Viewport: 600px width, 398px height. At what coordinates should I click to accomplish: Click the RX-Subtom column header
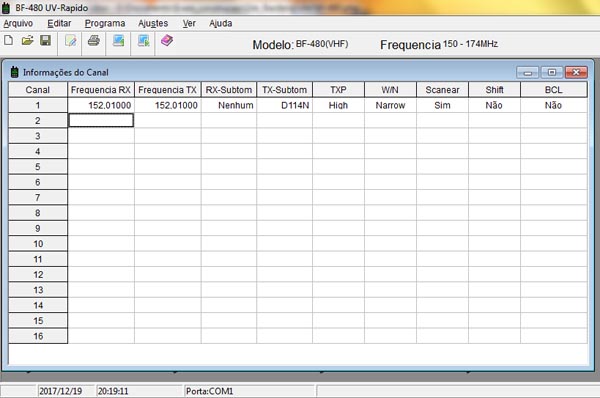click(229, 90)
